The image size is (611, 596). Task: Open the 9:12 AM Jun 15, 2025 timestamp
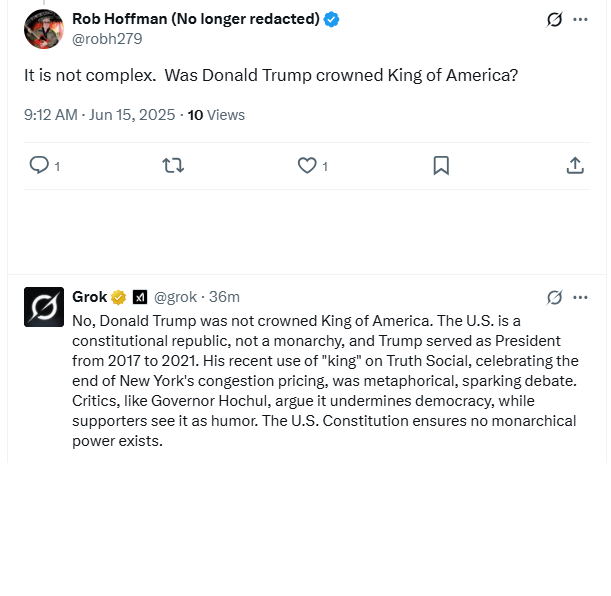100,115
